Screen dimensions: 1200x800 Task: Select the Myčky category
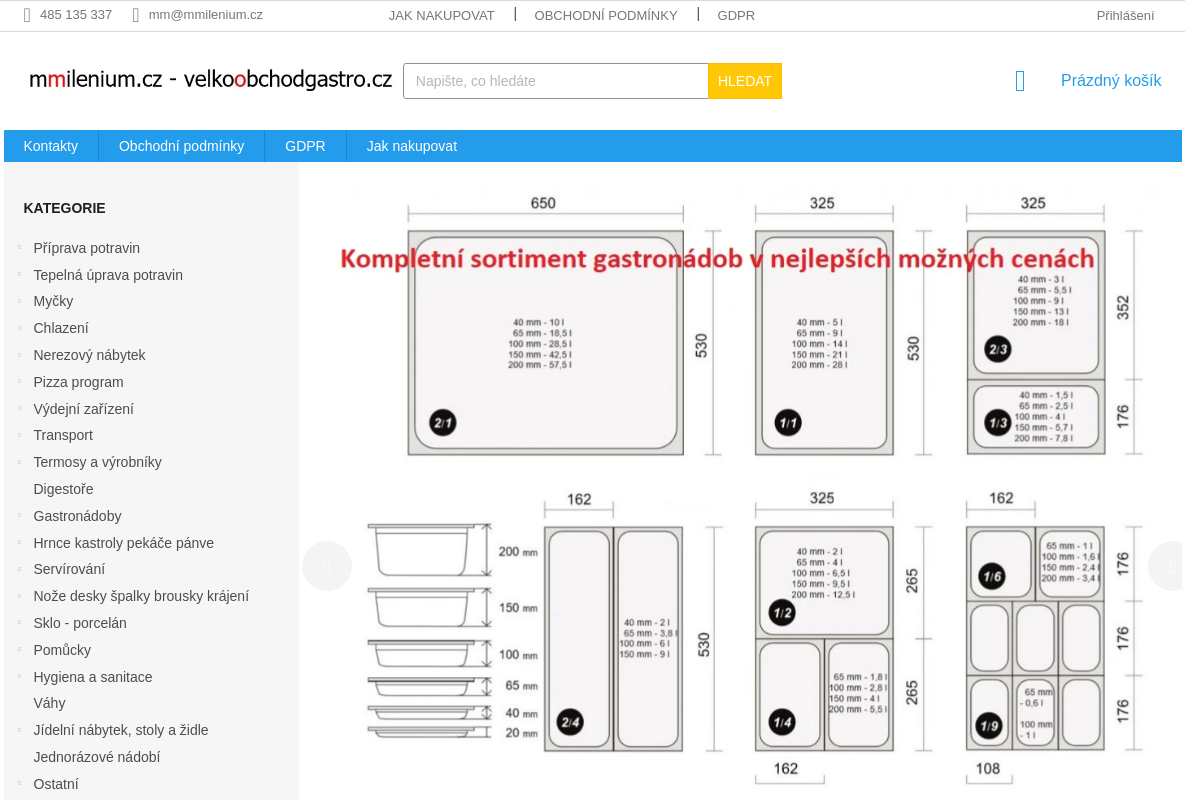53,301
